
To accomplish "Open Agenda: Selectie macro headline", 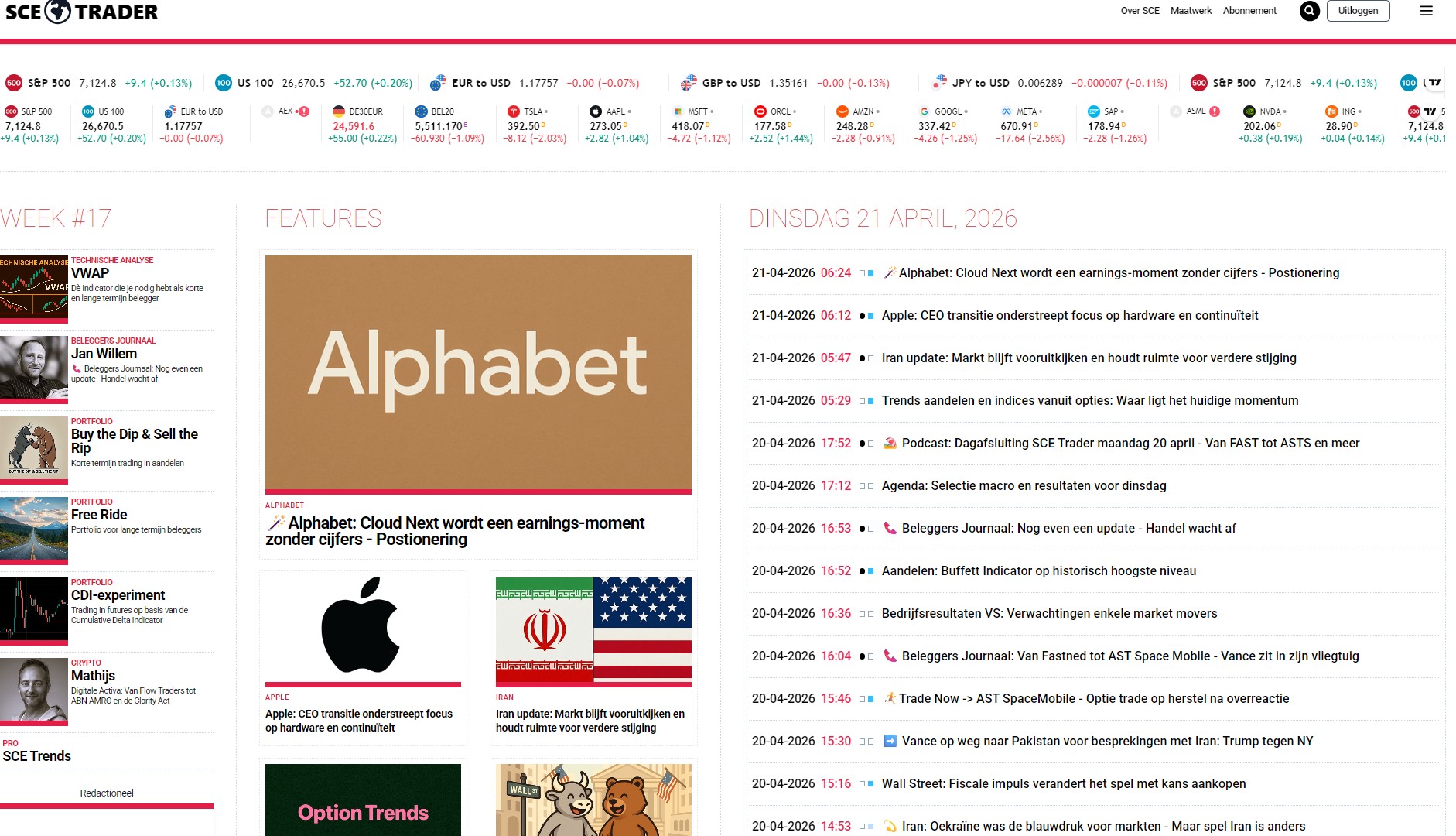I will [x=1024, y=485].
